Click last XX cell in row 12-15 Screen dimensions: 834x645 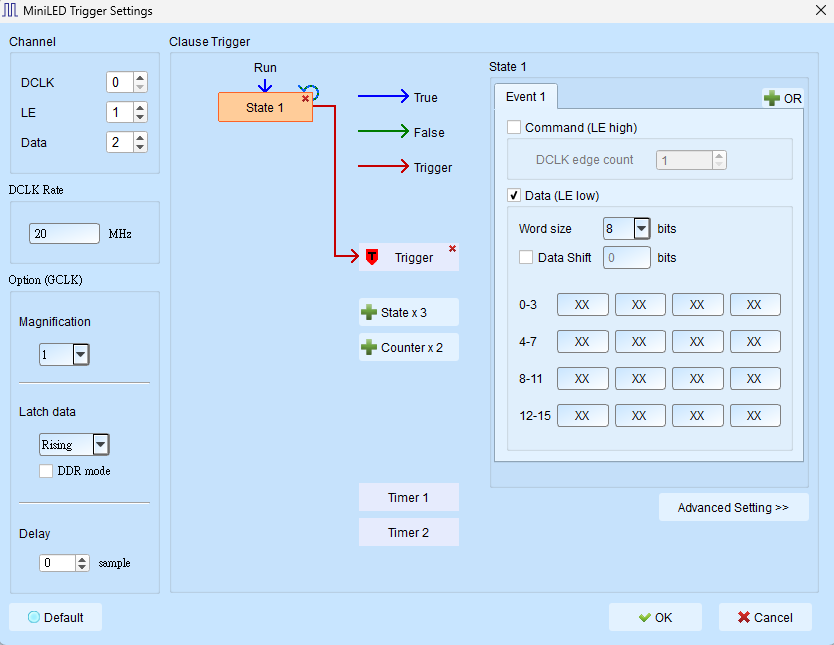pos(755,415)
